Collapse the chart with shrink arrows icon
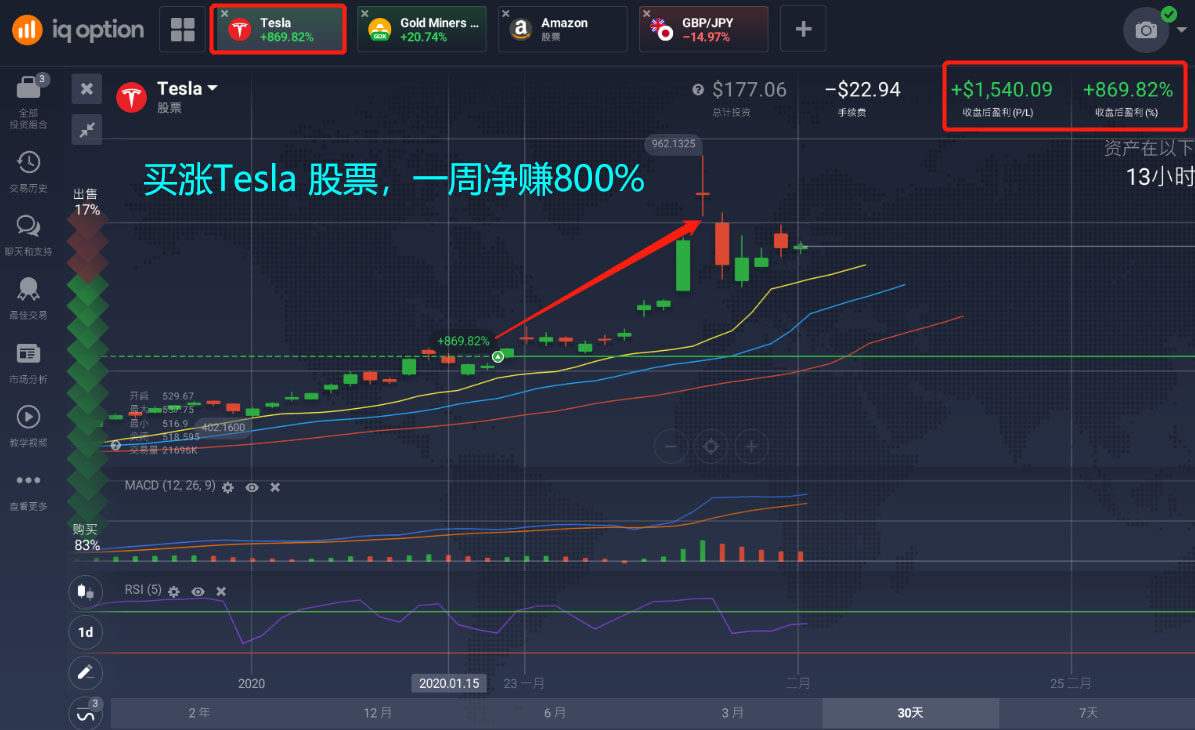The height and width of the screenshot is (730, 1195). (87, 129)
